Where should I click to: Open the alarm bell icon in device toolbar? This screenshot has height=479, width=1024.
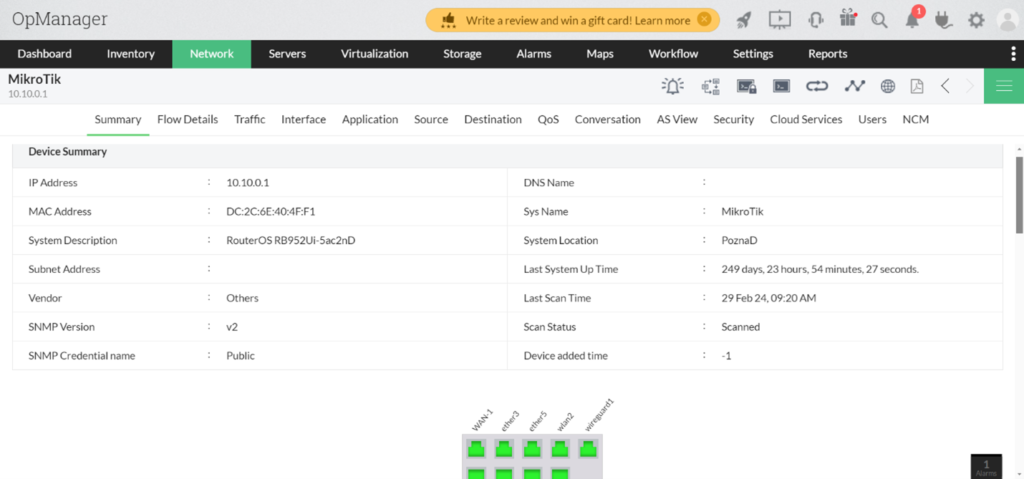673,86
